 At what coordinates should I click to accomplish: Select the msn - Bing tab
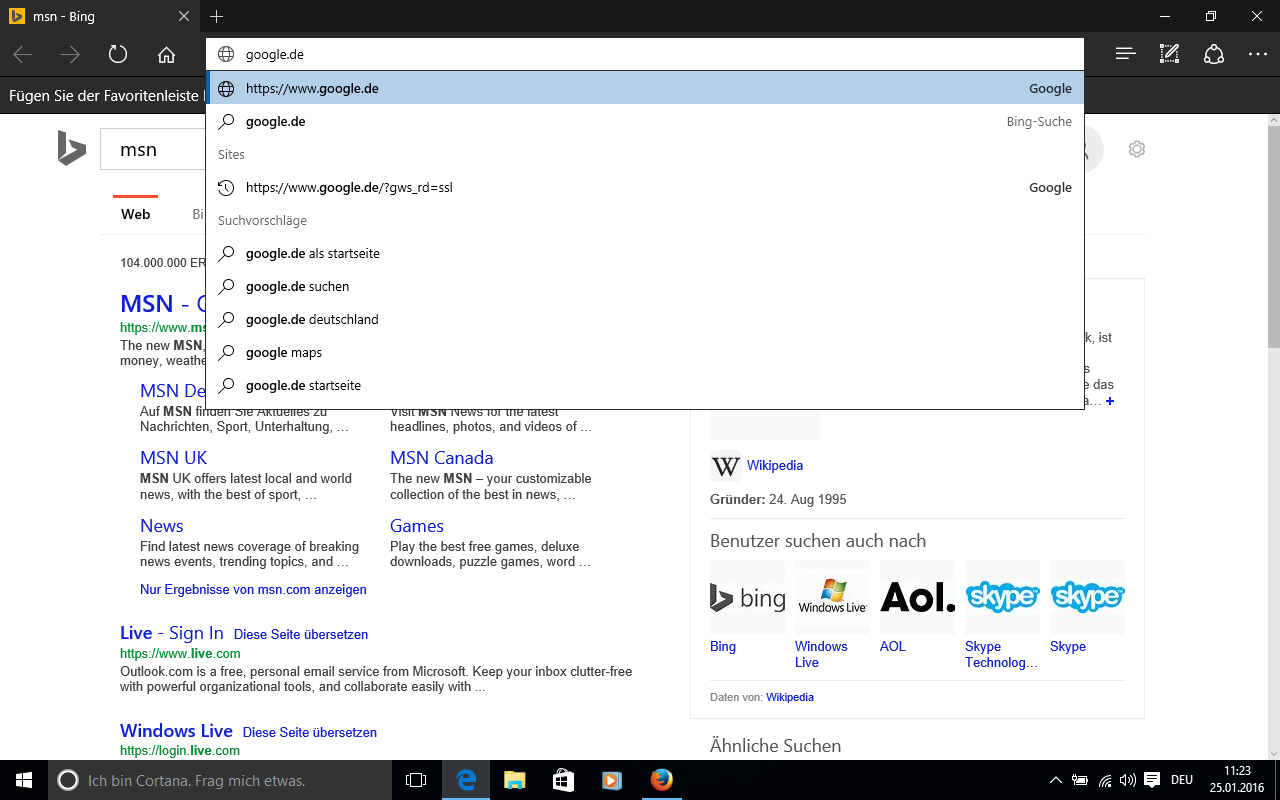click(x=100, y=16)
